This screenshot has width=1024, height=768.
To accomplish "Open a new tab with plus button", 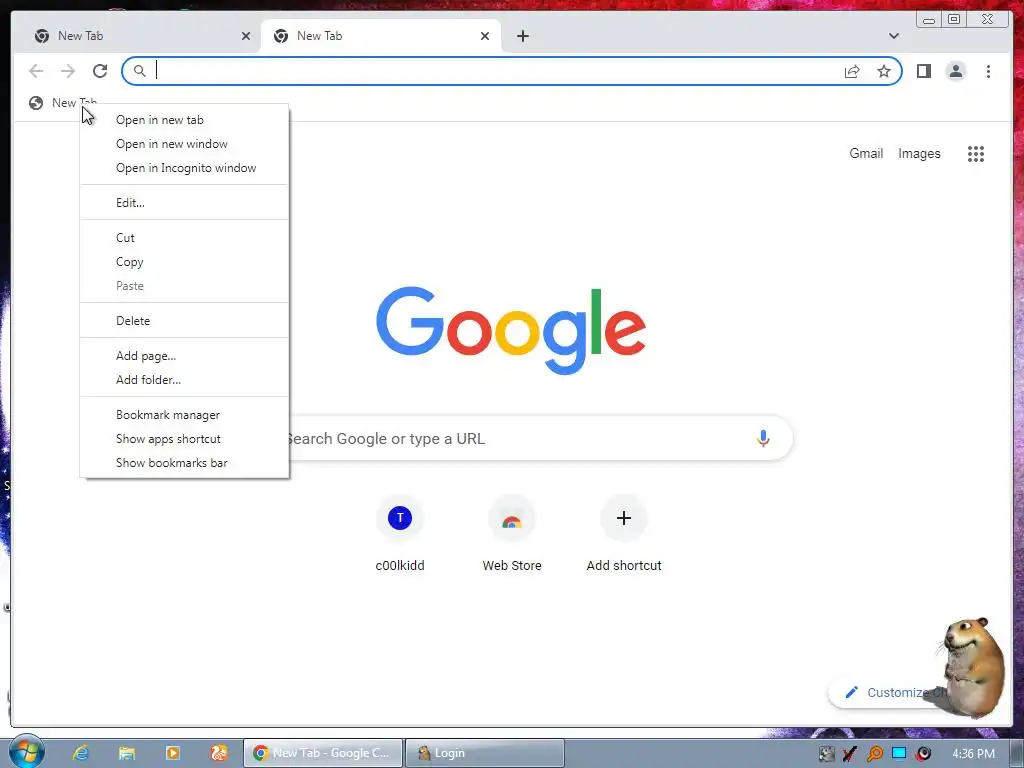I will click(x=522, y=36).
